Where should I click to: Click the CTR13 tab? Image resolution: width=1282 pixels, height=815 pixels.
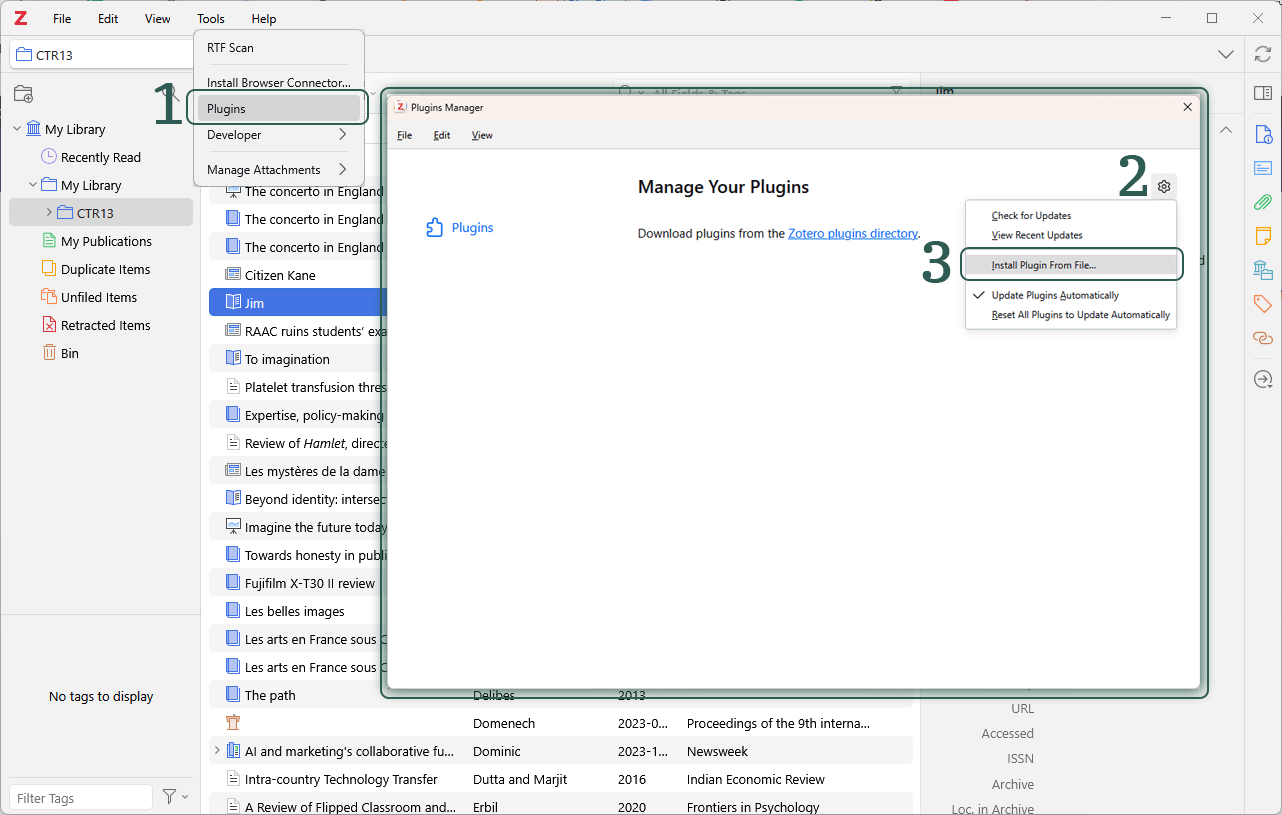tap(101, 54)
